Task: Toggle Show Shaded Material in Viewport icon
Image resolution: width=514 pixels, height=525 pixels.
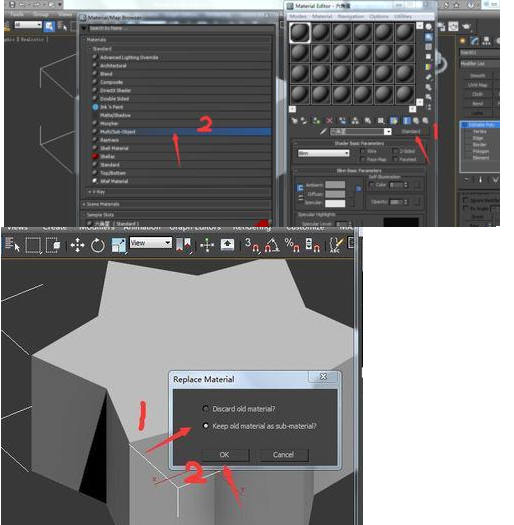Action: 394,121
